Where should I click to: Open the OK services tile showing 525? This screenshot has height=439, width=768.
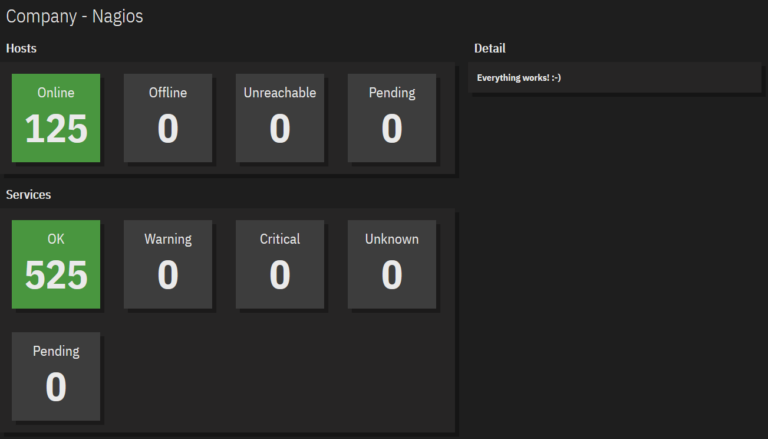[56, 264]
